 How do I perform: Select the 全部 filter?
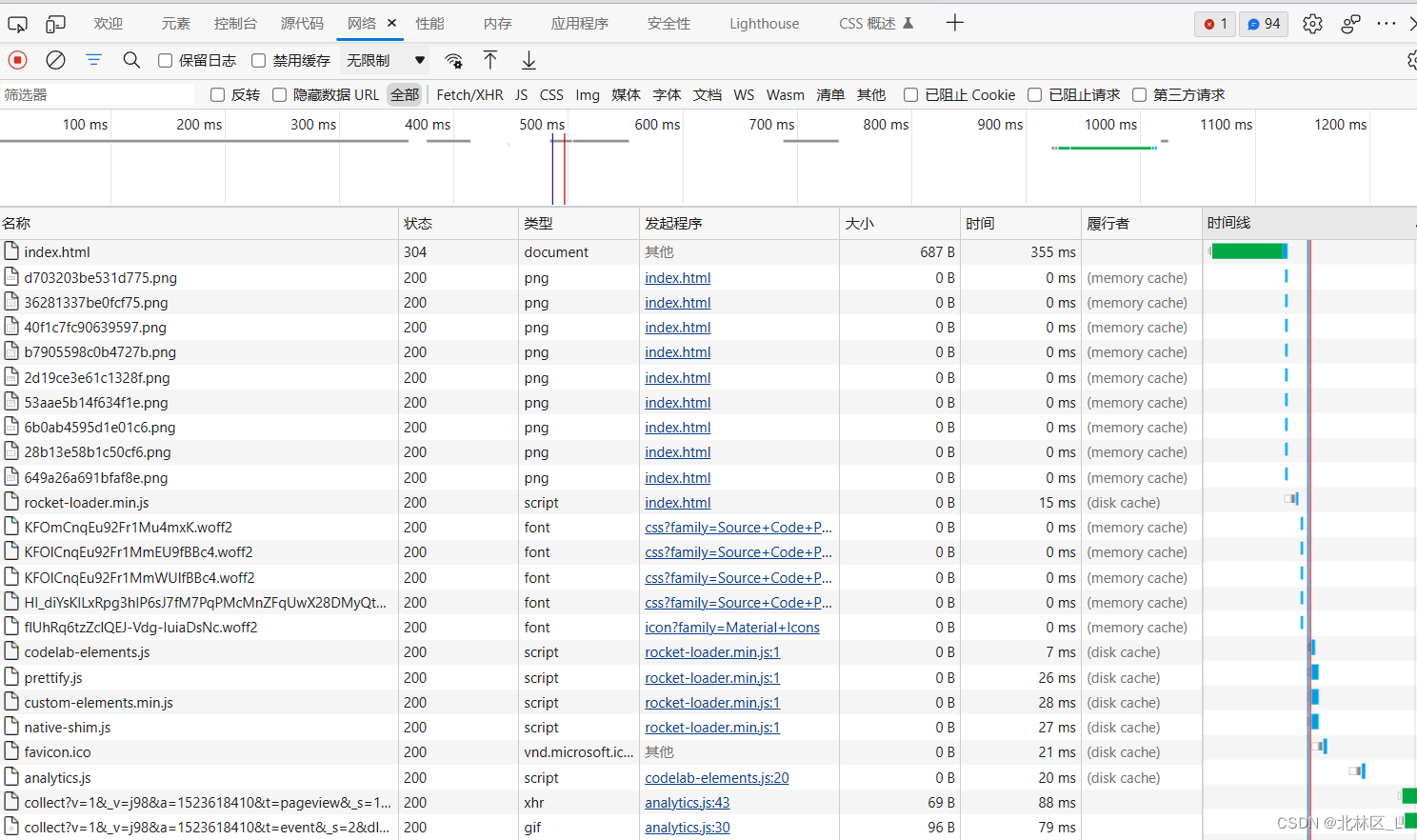(x=405, y=94)
